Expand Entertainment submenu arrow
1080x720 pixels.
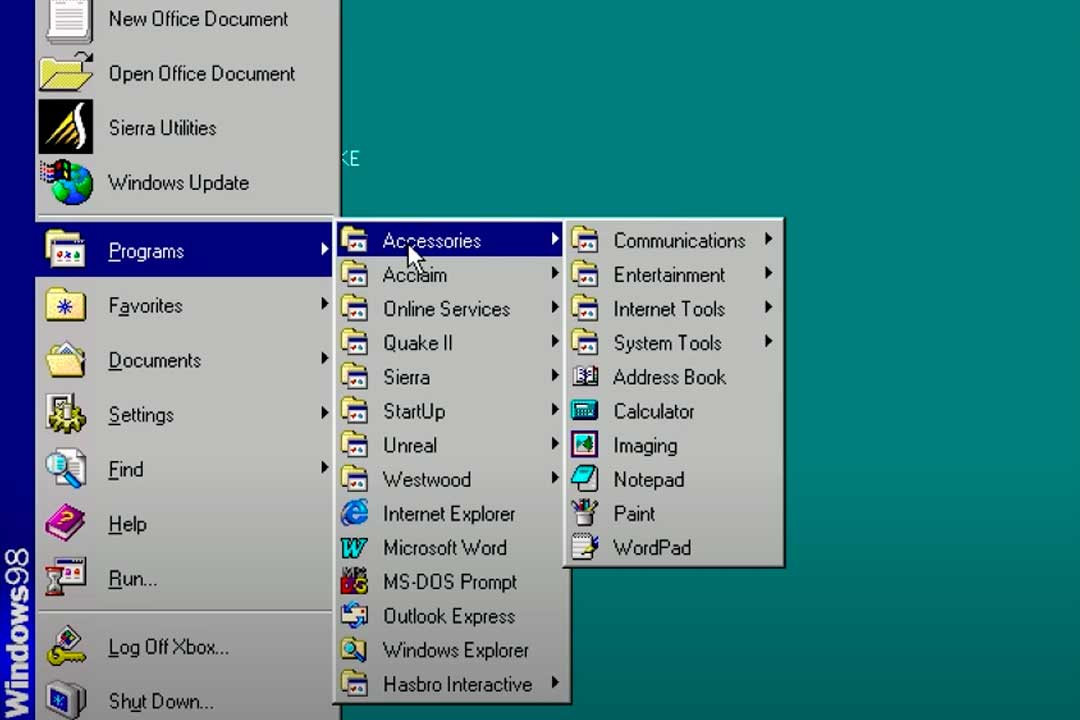click(768, 274)
